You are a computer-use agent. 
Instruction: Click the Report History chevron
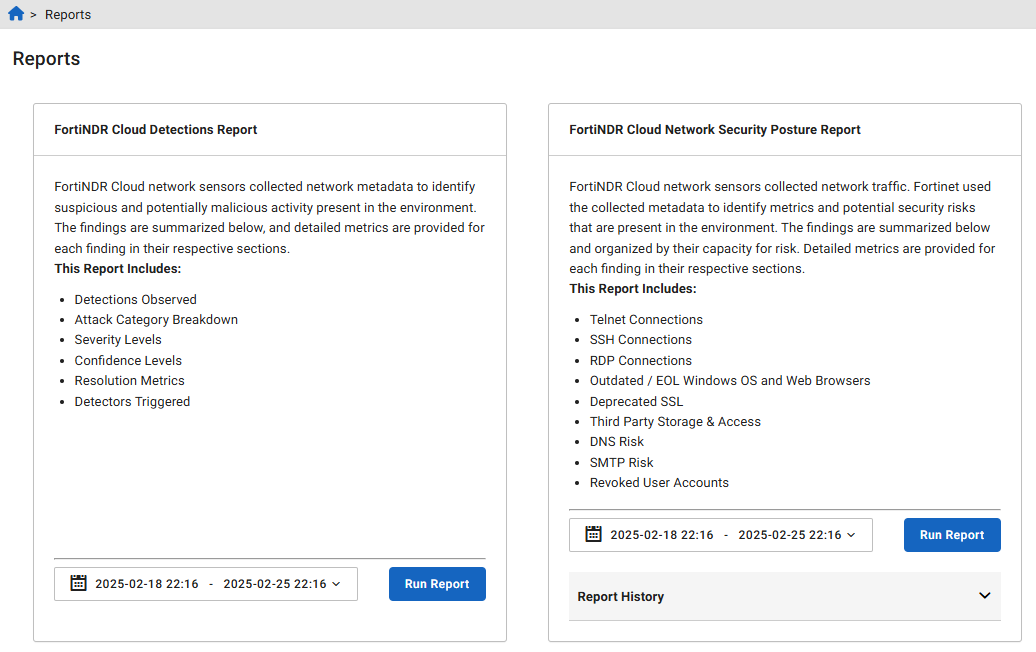coord(987,595)
